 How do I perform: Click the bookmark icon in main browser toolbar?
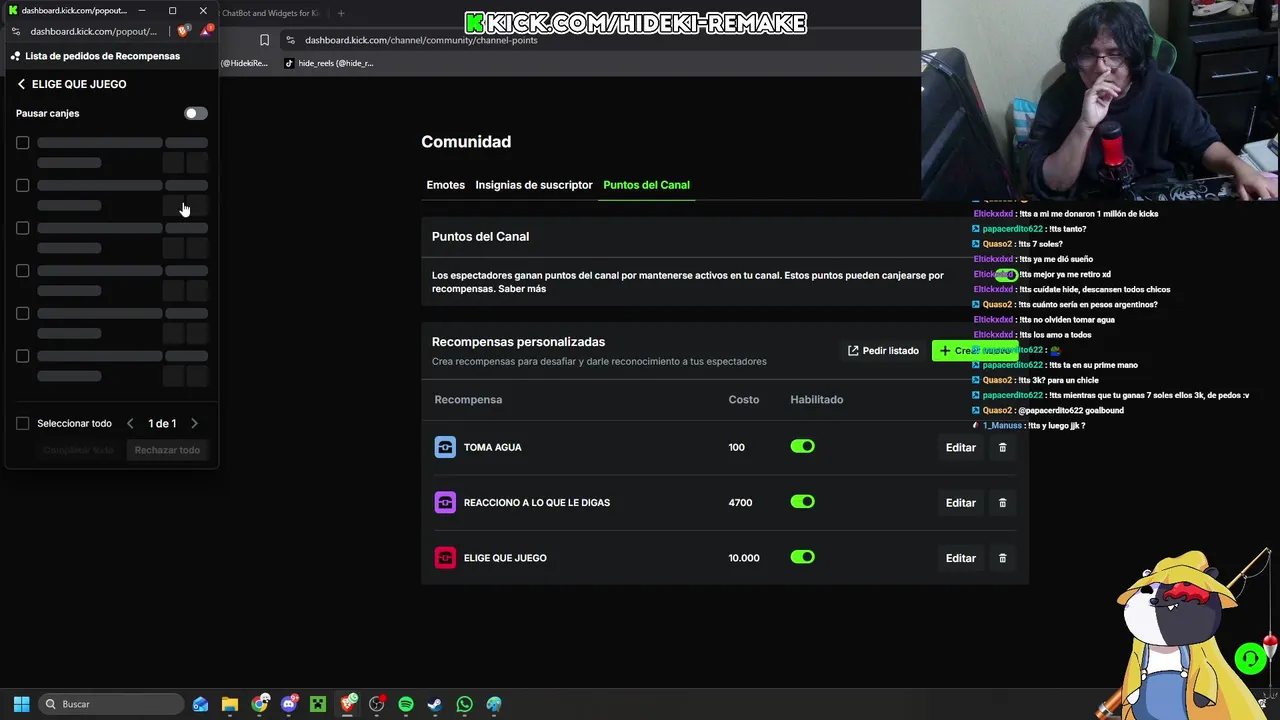[264, 40]
